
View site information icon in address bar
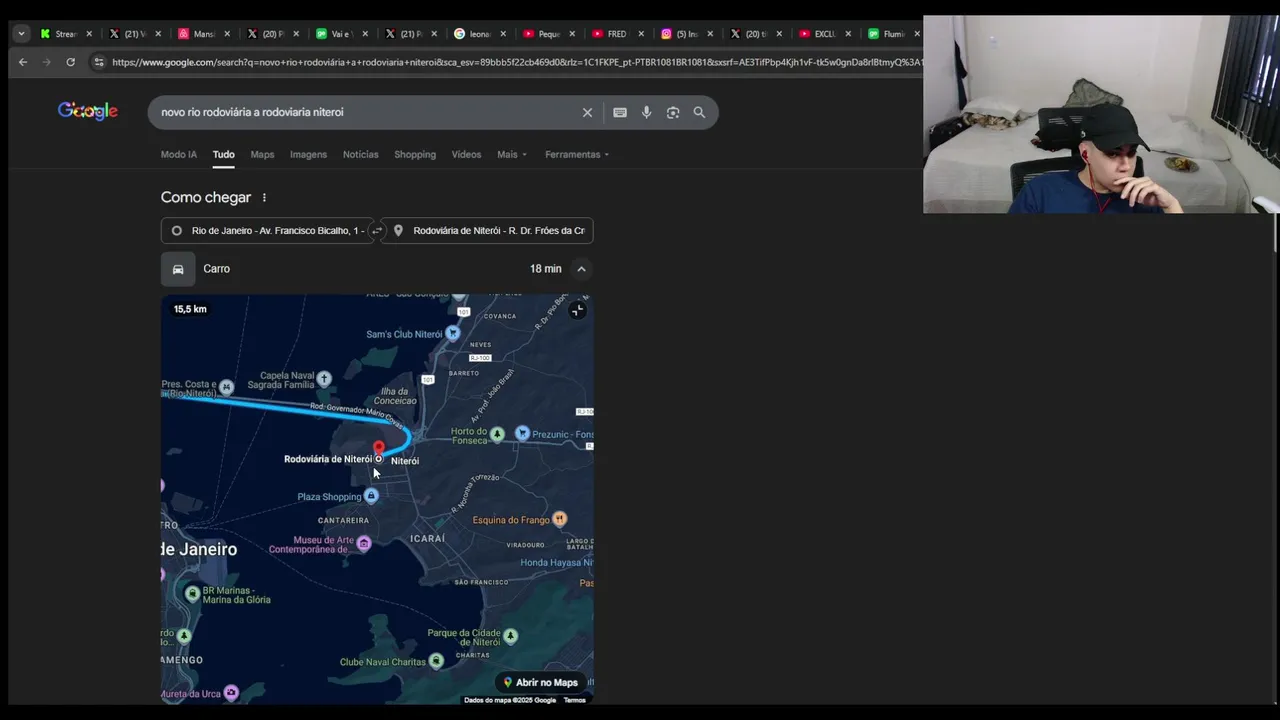click(x=98, y=62)
